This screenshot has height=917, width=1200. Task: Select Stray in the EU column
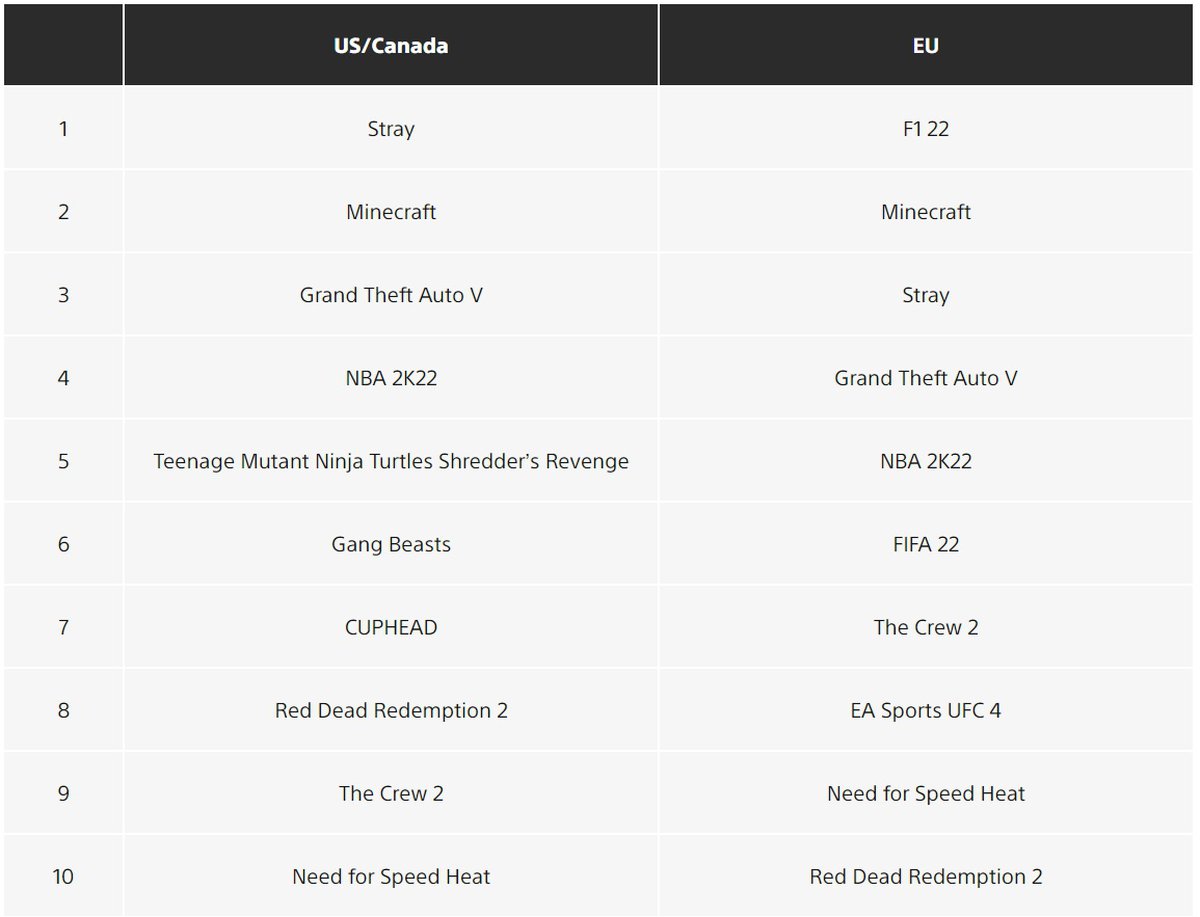pyautogui.click(x=926, y=295)
